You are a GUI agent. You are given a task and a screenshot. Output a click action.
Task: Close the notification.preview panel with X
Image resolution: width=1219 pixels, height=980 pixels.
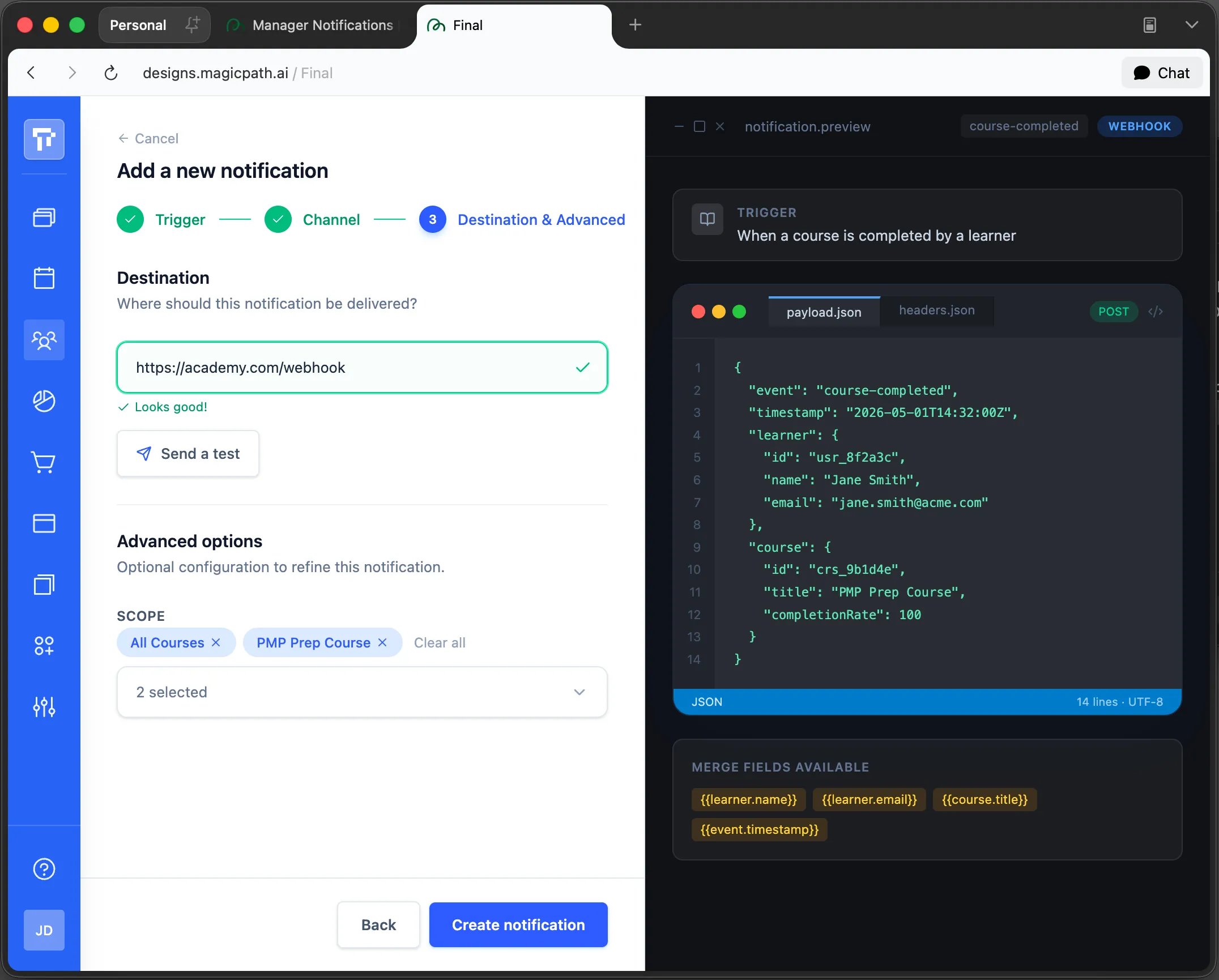click(x=720, y=126)
